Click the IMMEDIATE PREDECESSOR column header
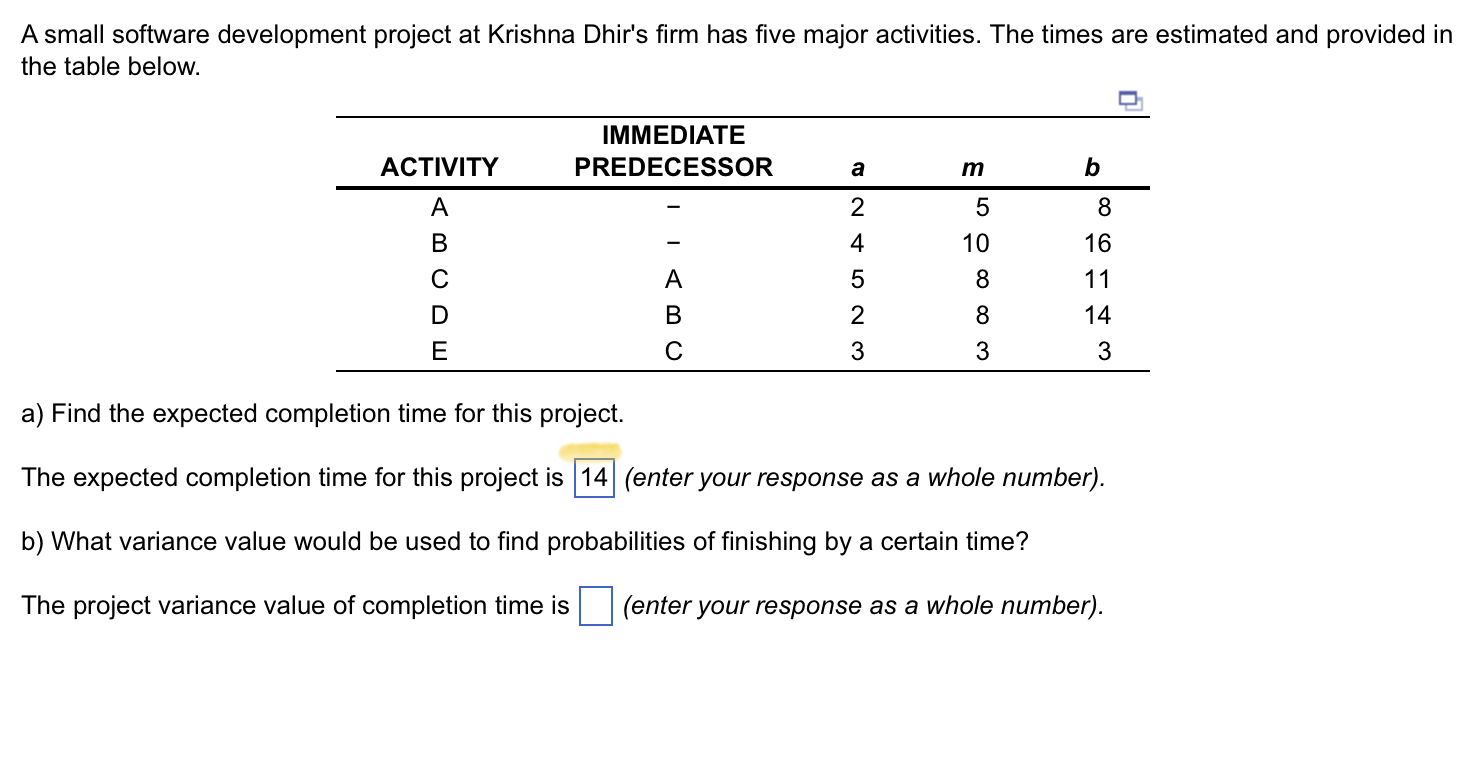The image size is (1469, 771). point(673,152)
